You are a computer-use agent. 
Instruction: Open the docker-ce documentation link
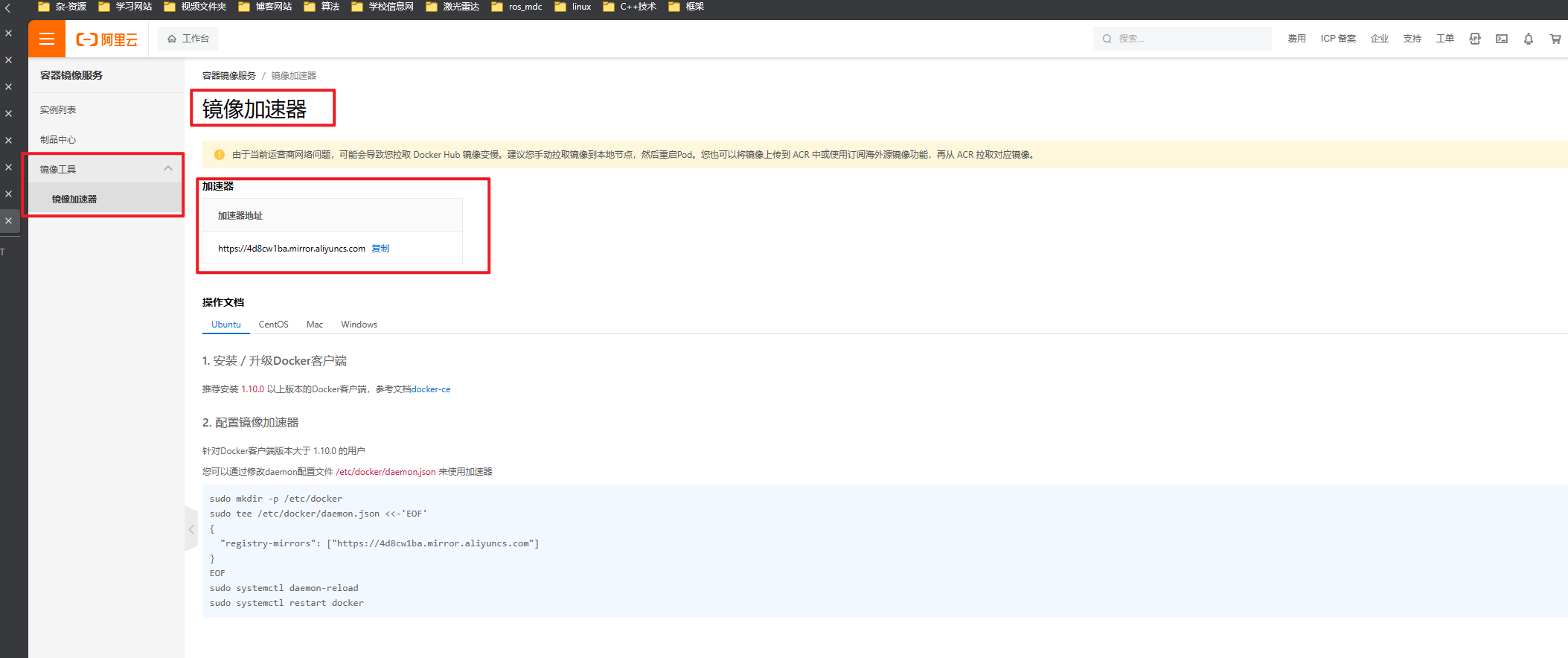tap(431, 389)
